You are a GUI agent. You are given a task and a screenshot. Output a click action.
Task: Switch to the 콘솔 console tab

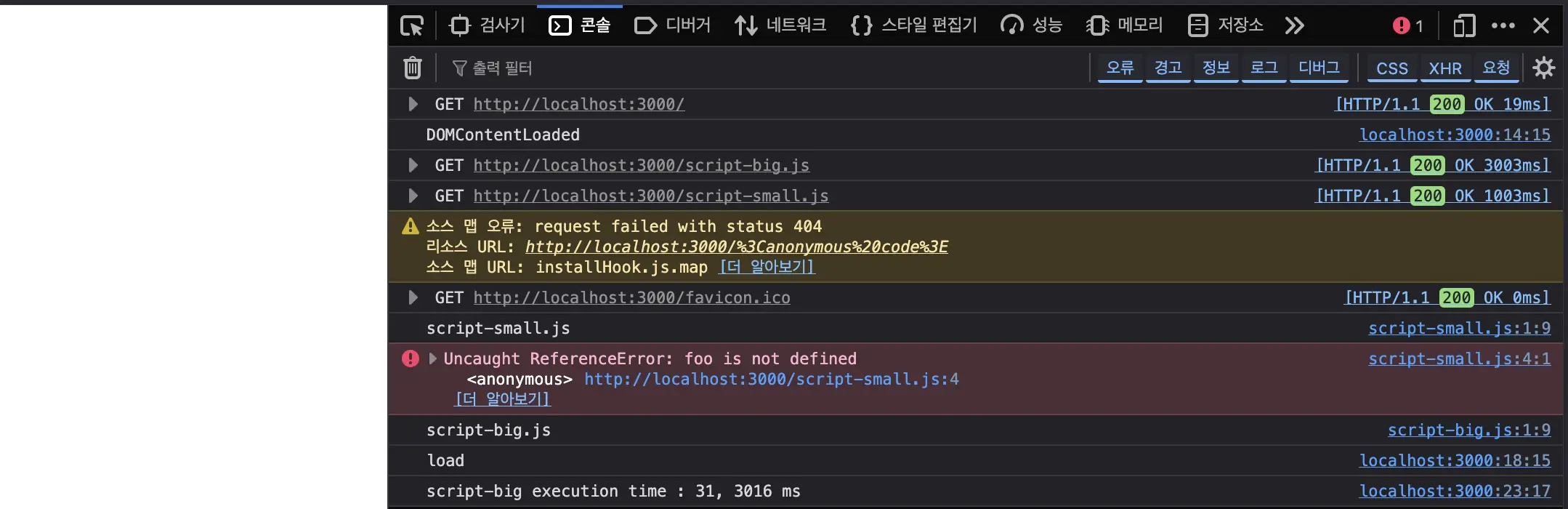580,25
